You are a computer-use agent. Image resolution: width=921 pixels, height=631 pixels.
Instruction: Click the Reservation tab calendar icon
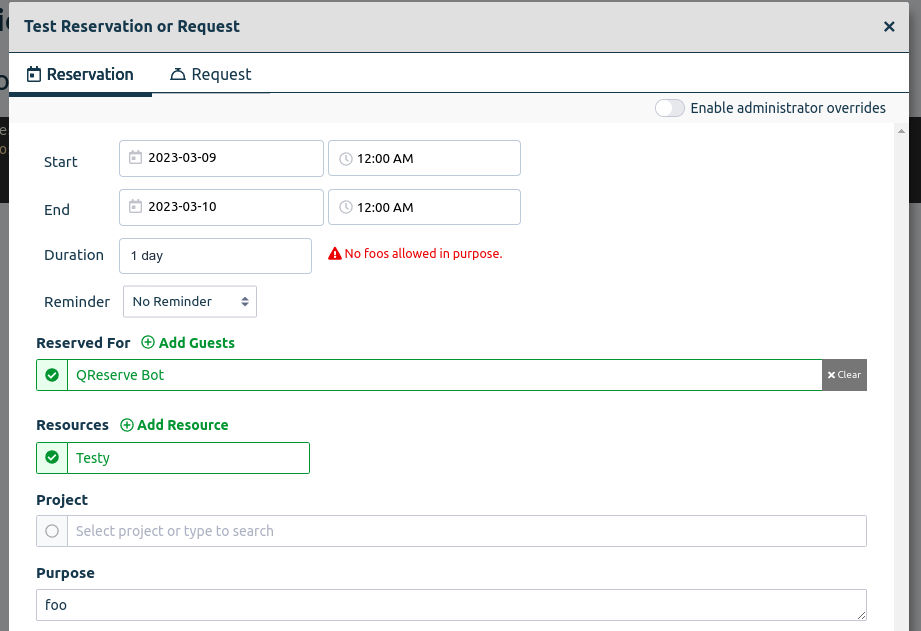[34, 75]
